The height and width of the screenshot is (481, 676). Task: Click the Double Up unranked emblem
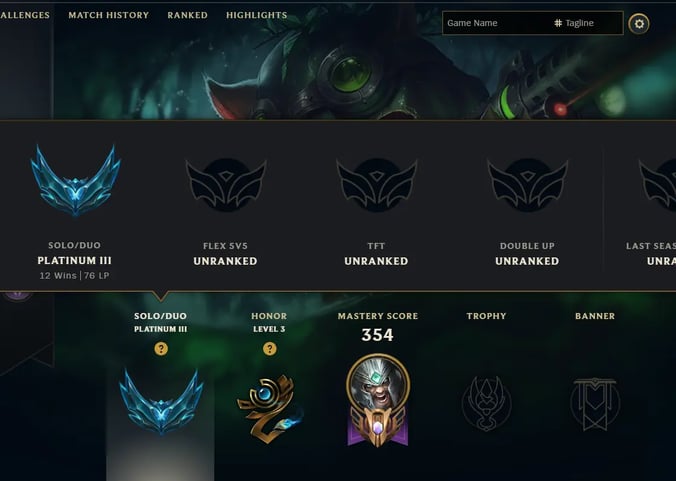[x=527, y=185]
